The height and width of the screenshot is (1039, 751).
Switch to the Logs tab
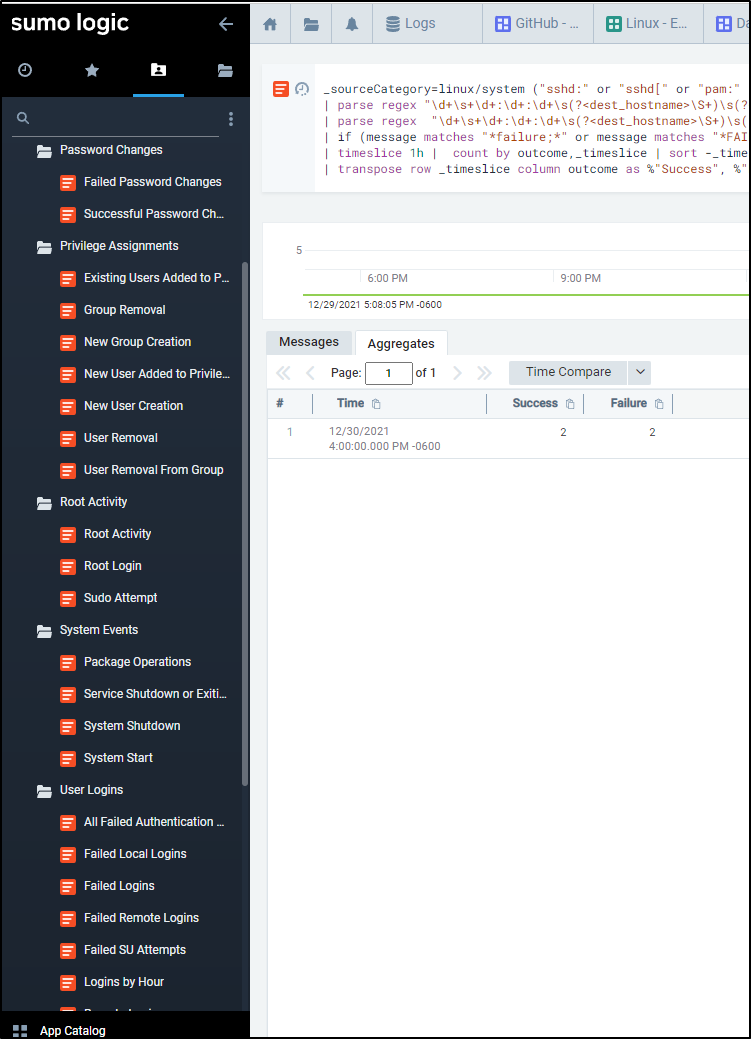[428, 24]
